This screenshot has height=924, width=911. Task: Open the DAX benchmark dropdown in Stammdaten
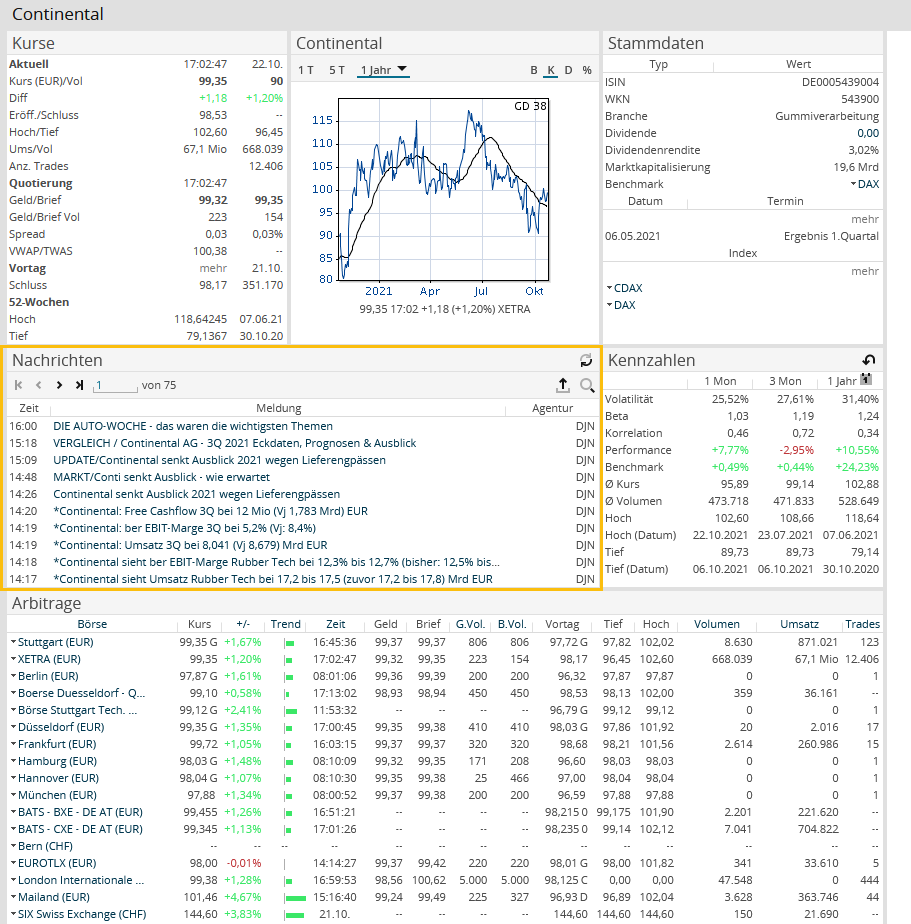865,184
